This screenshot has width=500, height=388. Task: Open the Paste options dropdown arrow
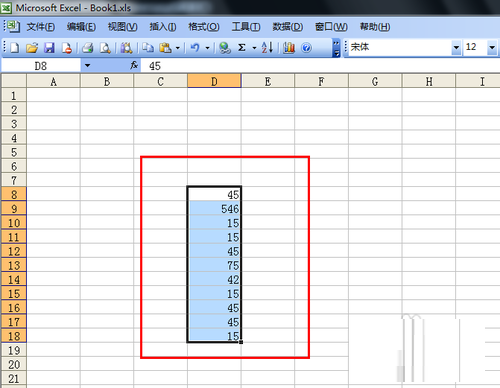[178, 48]
